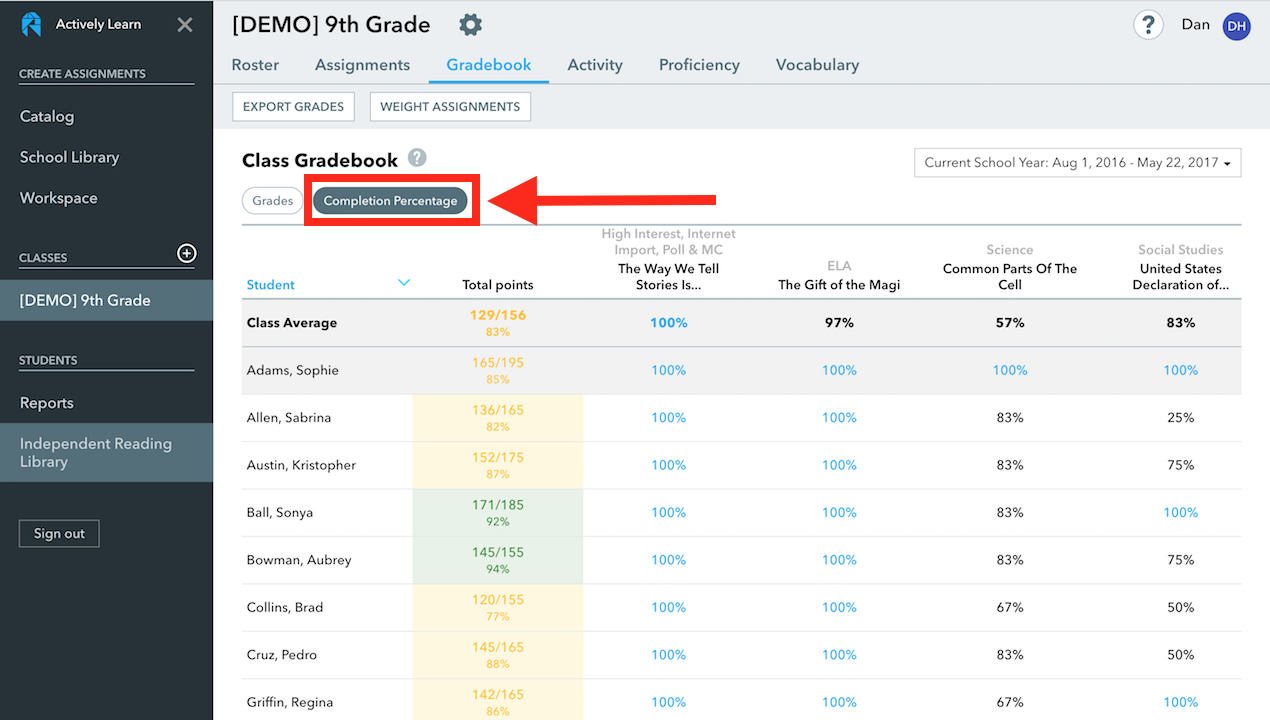1270x720 pixels.
Task: Select [DEMO] 9th Grade class in sidebar
Action: (x=106, y=300)
